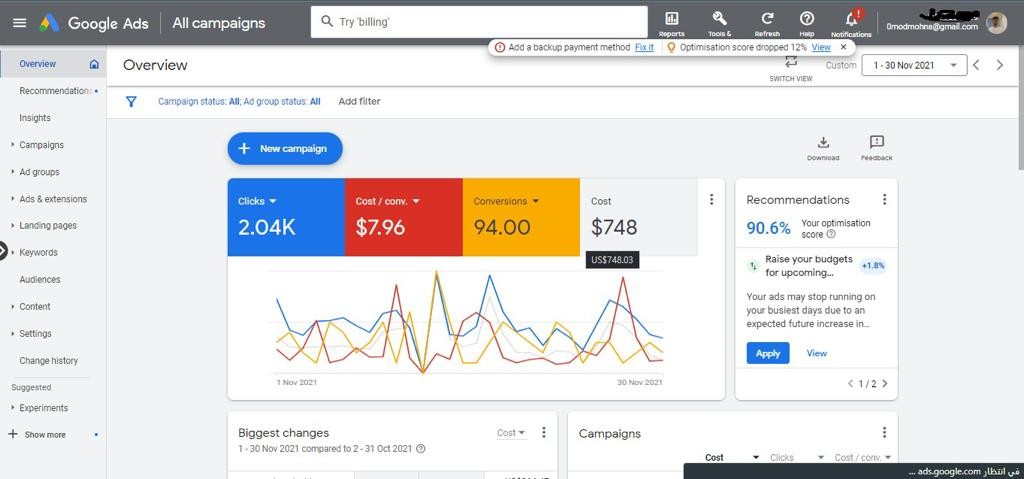This screenshot has height=479, width=1024.
Task: Open Biggest changes three-dot menu
Action: click(x=543, y=433)
